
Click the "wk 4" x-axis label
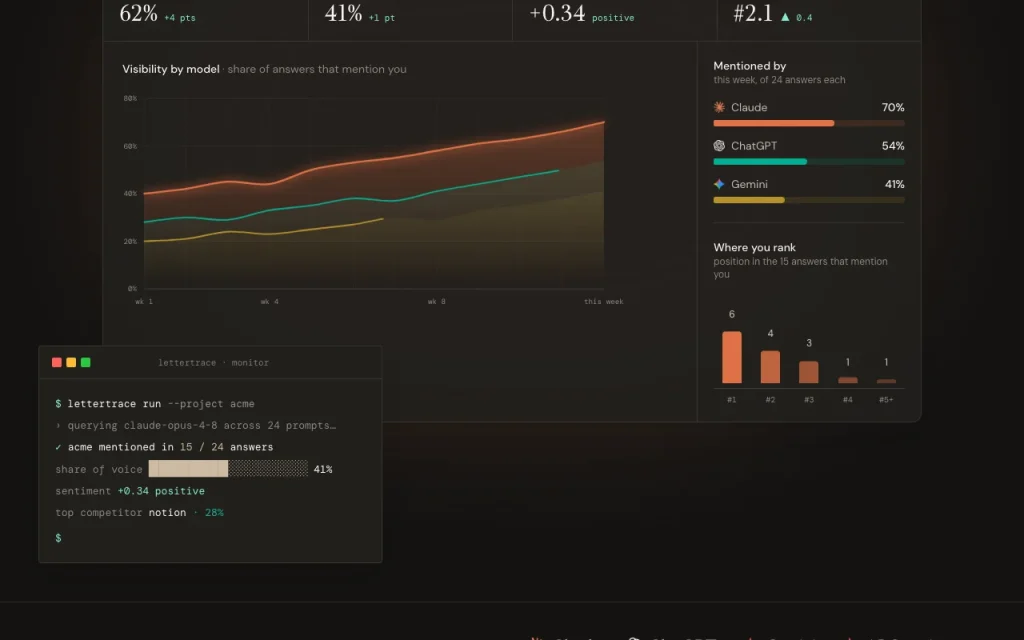point(270,302)
